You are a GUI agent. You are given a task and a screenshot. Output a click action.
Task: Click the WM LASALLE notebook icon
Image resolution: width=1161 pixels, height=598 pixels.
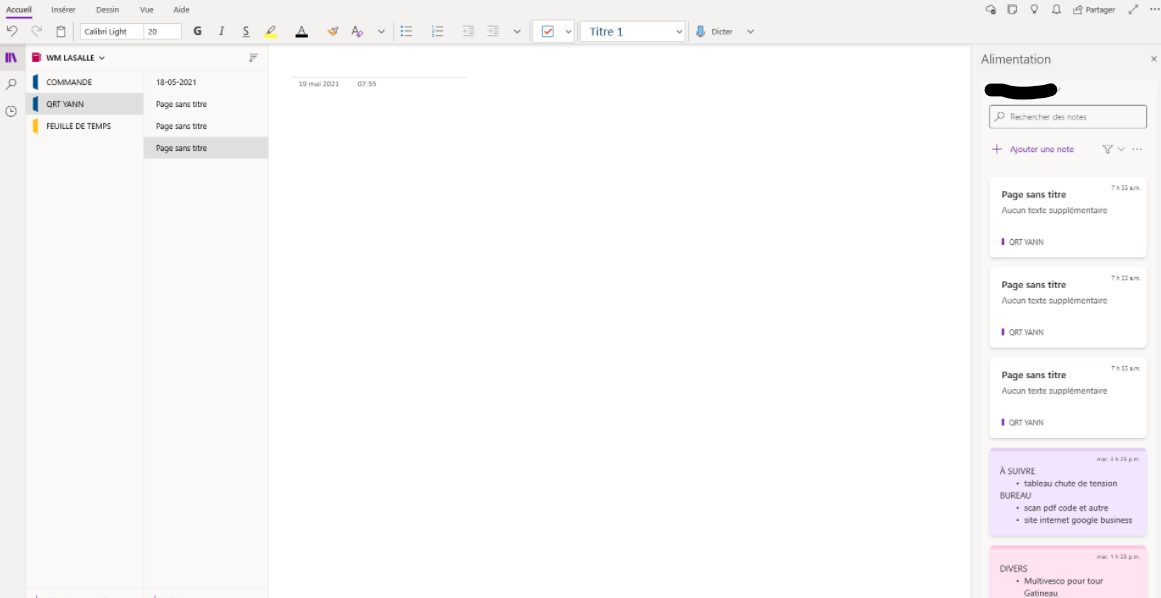click(x=36, y=58)
